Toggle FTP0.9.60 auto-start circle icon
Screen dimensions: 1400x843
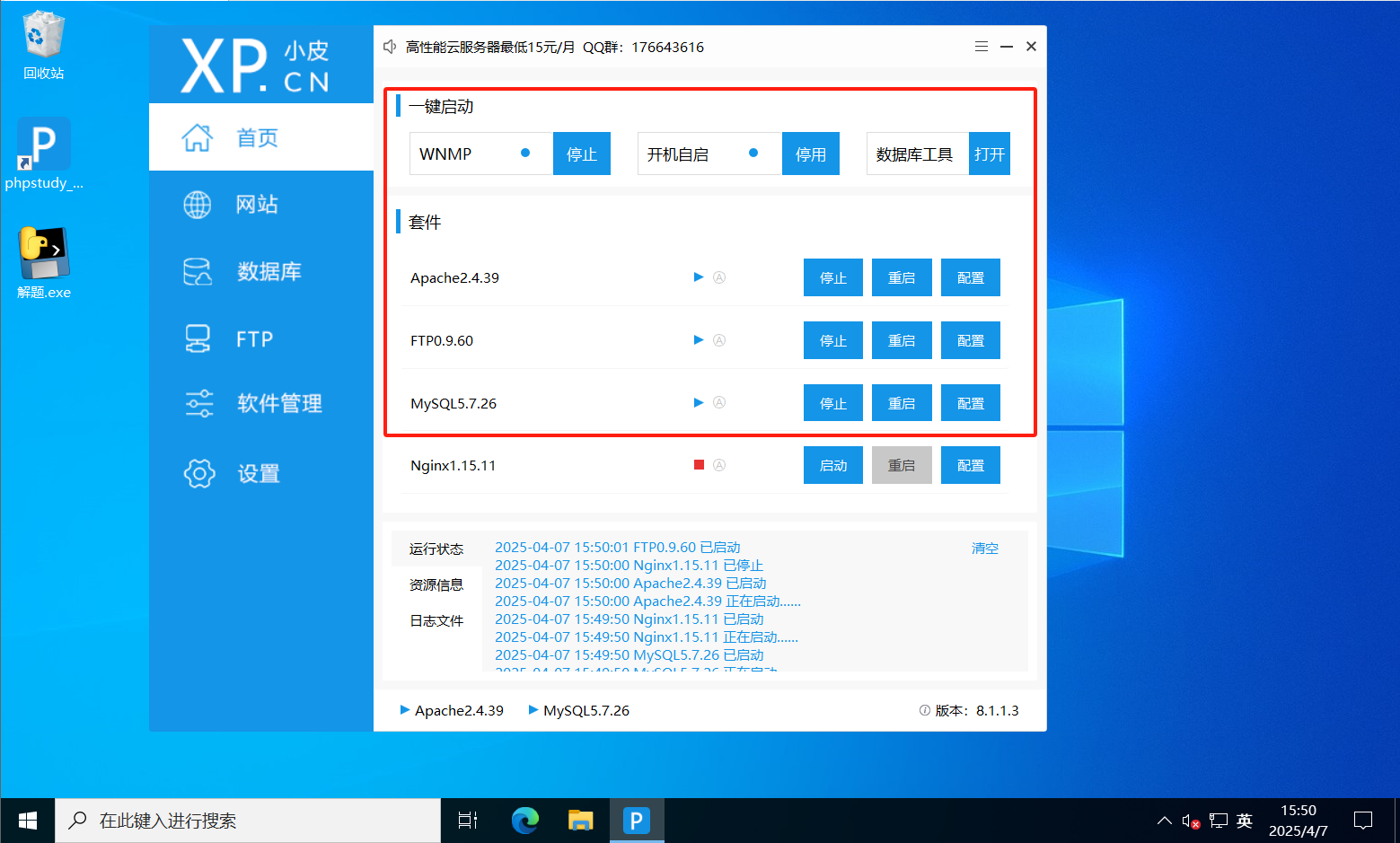click(x=719, y=340)
